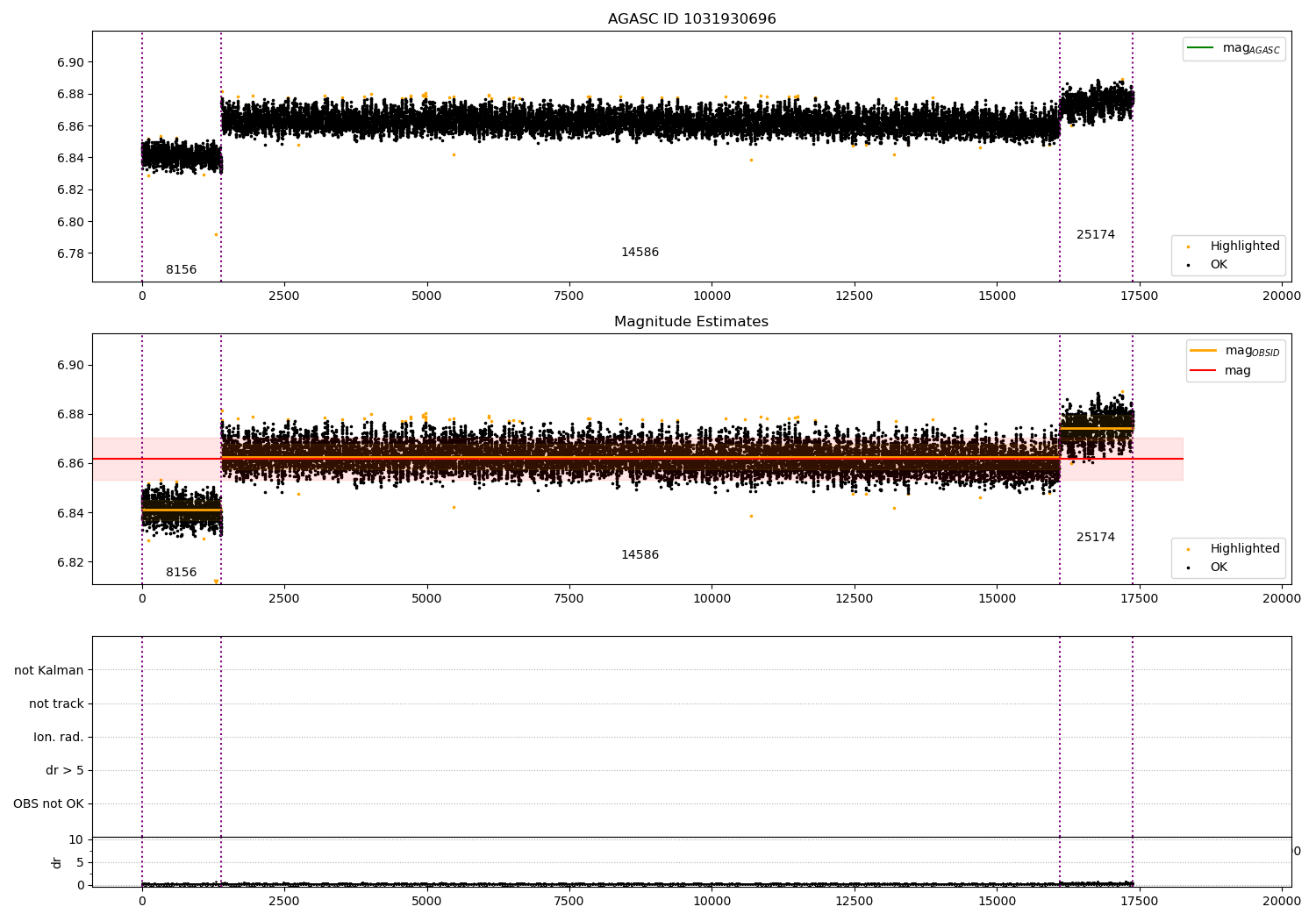Click the title 'AGASC ID 1031930696'
Image resolution: width=1316 pixels, height=921 pixels.
click(691, 19)
